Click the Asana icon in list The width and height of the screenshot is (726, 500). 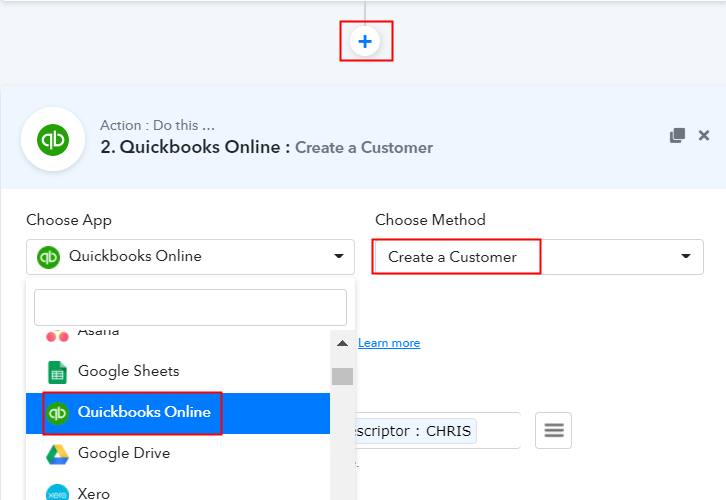click(x=57, y=336)
